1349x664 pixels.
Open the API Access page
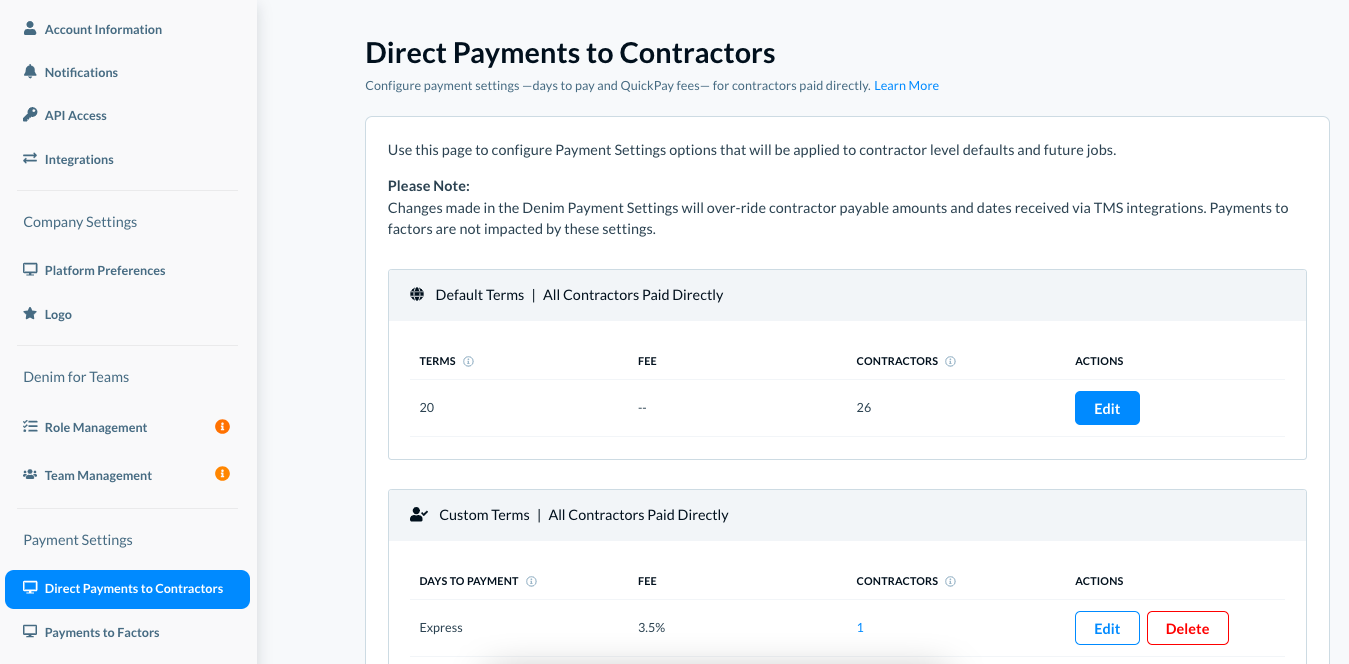coord(75,115)
